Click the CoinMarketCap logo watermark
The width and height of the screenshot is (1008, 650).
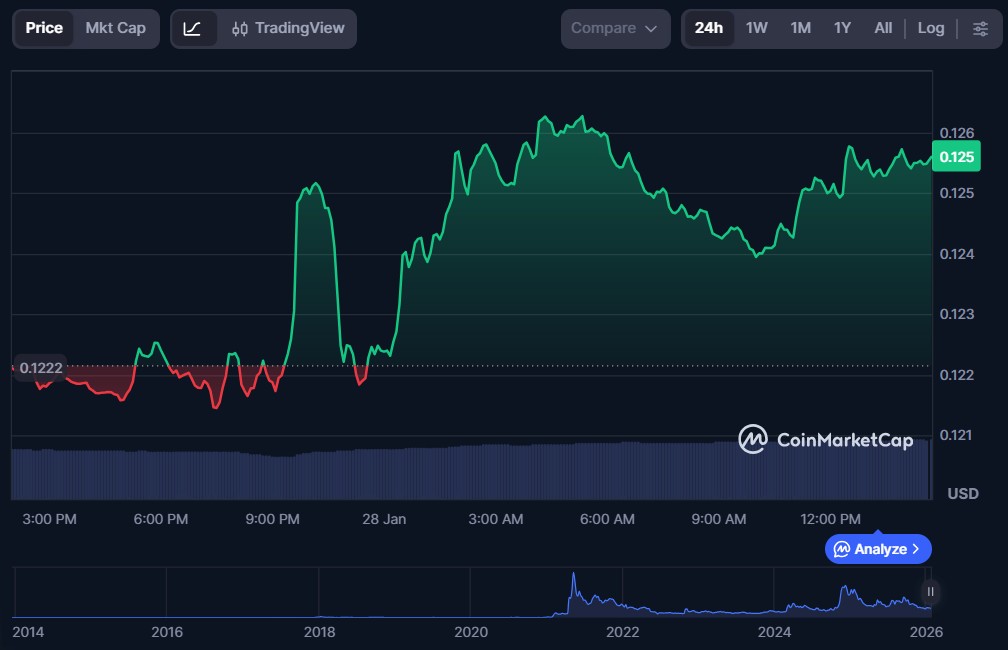coord(825,439)
